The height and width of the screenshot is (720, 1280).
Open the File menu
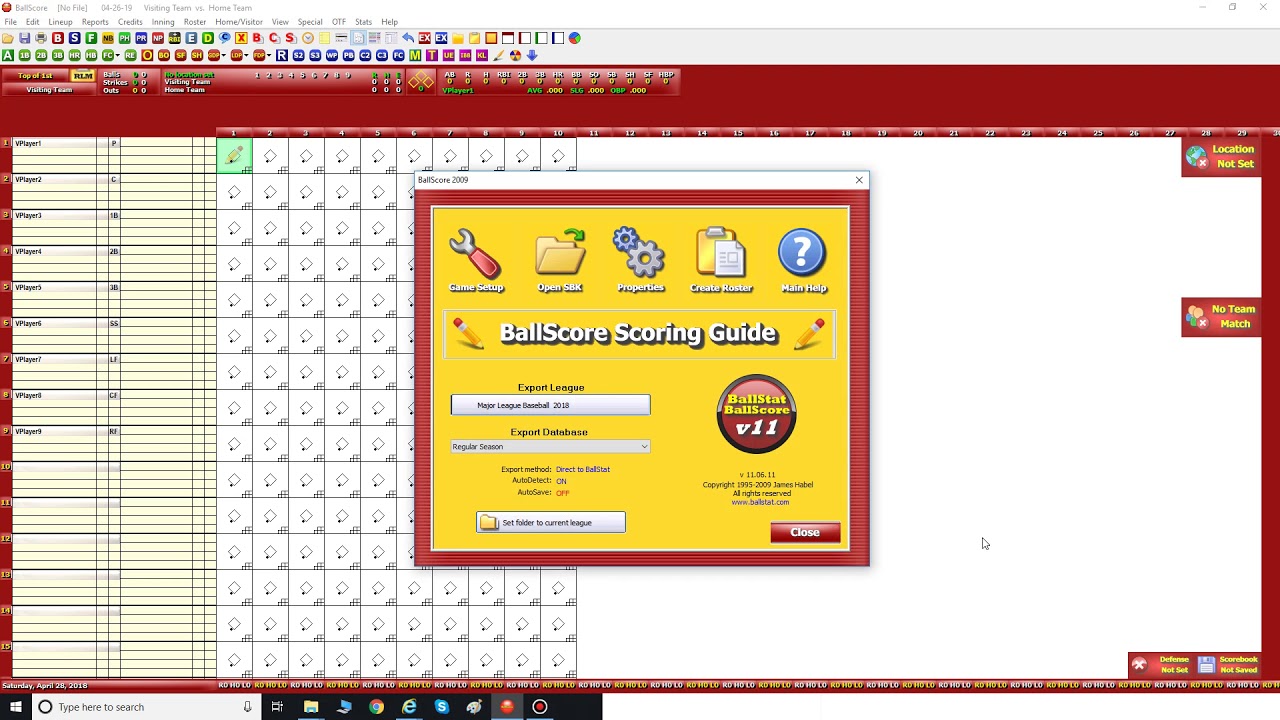(x=10, y=22)
